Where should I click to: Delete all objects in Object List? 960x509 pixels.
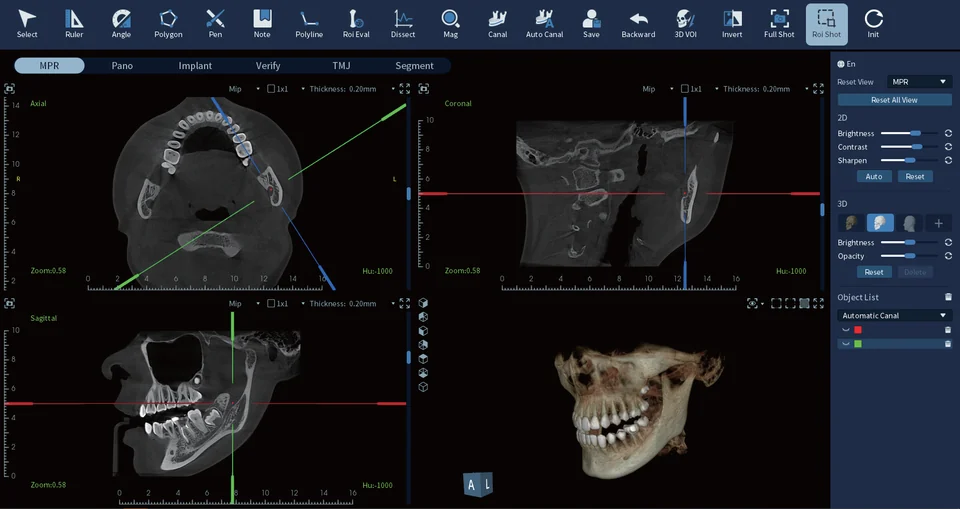(x=948, y=297)
